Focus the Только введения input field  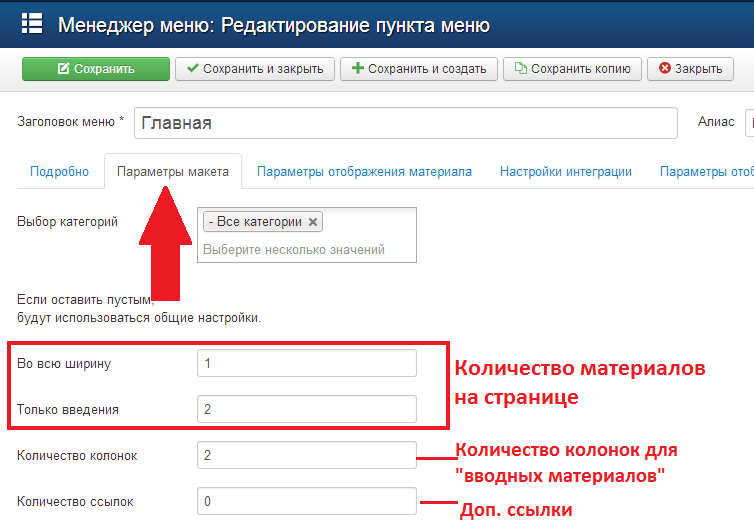click(x=306, y=409)
